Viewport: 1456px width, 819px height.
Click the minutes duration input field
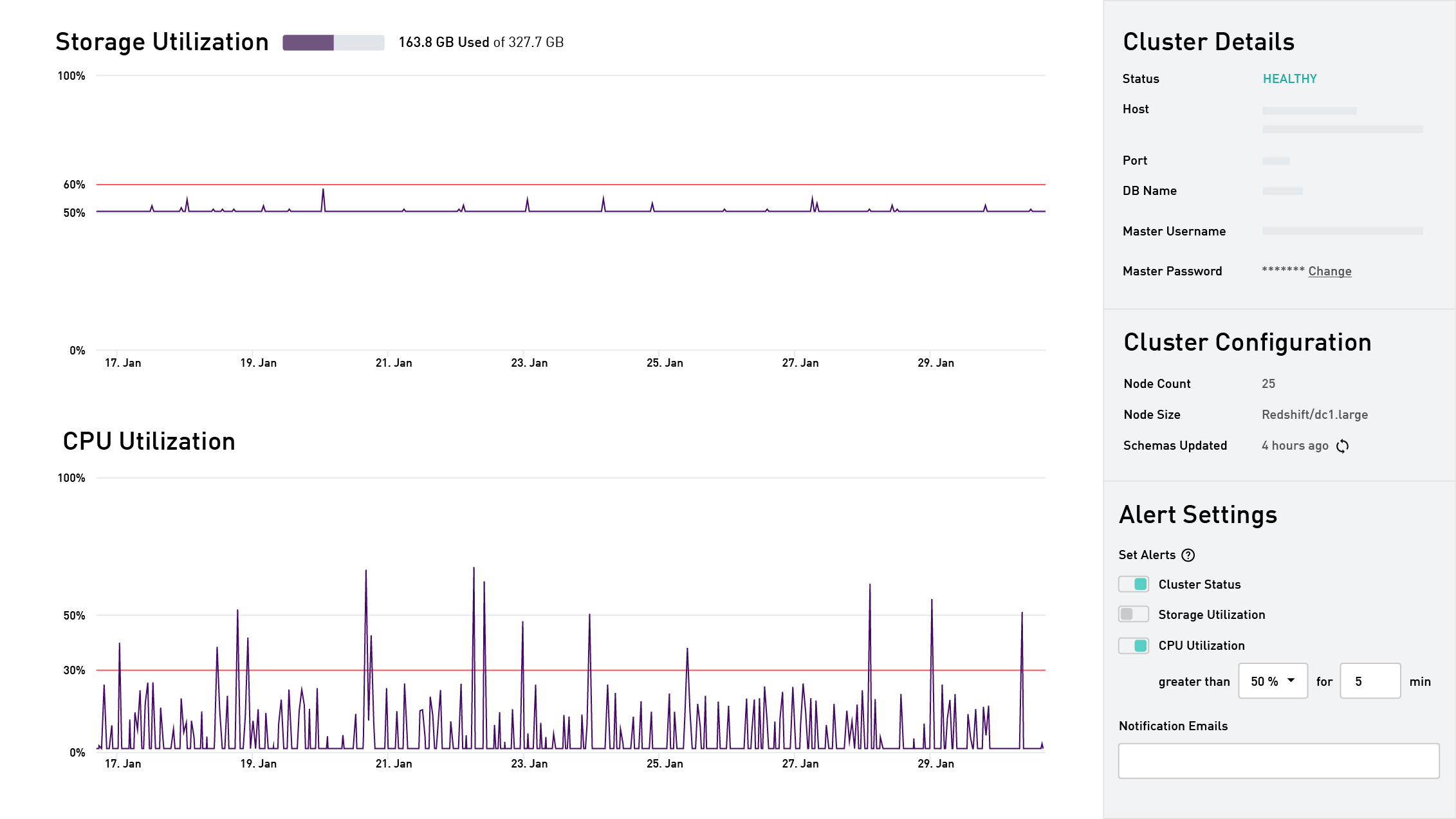pos(1370,681)
